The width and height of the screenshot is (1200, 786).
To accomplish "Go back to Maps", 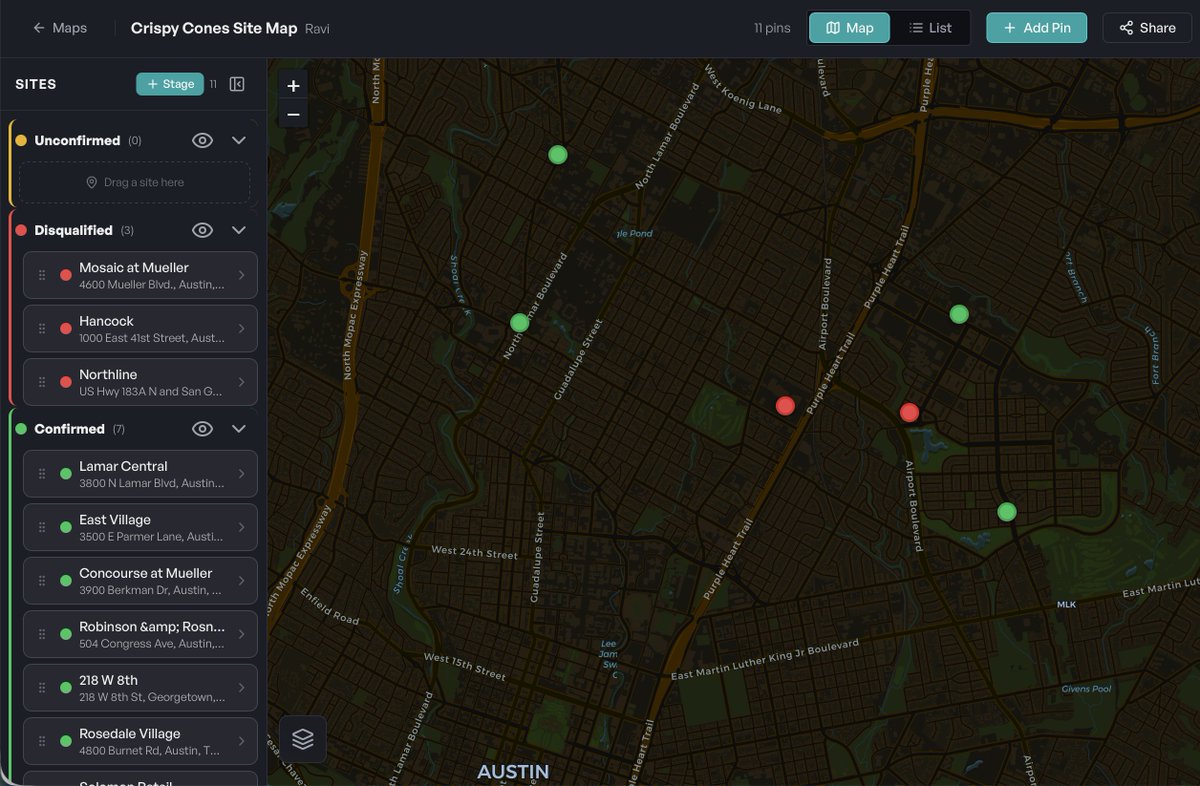I will tap(59, 28).
